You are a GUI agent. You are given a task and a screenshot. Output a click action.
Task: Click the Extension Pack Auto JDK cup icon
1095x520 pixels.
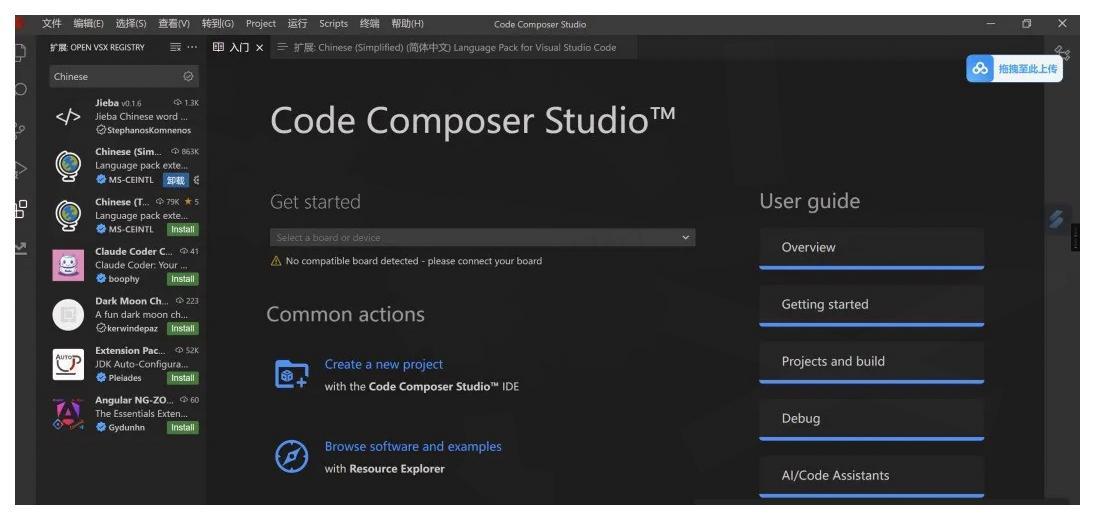[68, 364]
